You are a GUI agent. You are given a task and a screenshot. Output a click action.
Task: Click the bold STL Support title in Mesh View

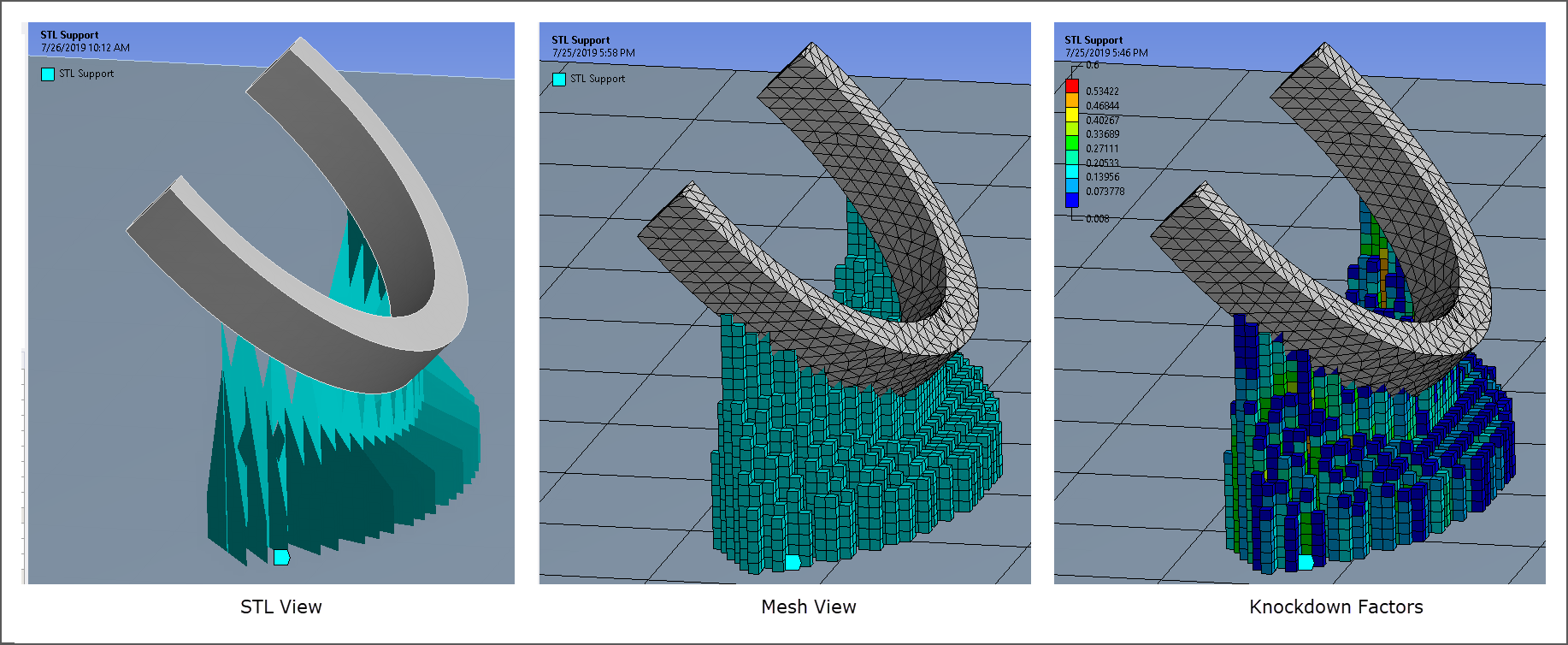[x=581, y=40]
